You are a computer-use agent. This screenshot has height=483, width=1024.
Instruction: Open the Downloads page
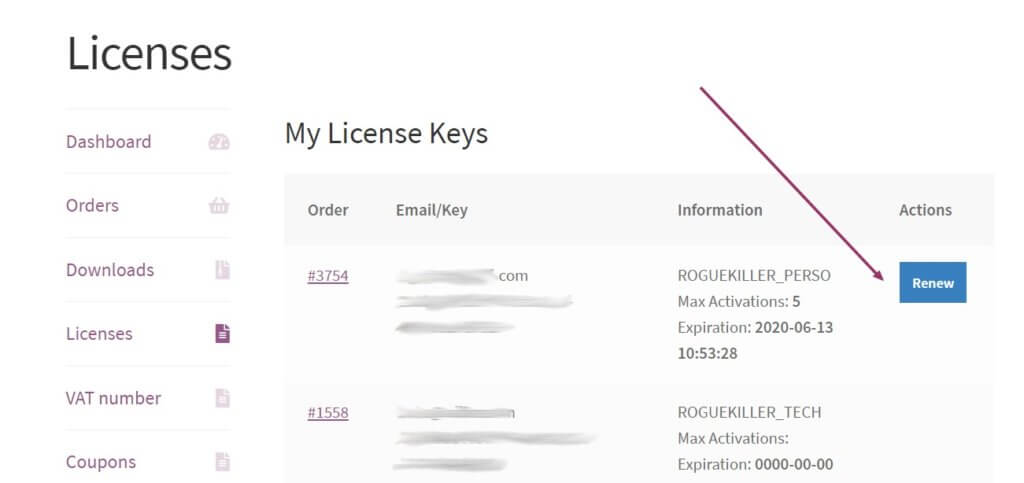pyautogui.click(x=110, y=270)
